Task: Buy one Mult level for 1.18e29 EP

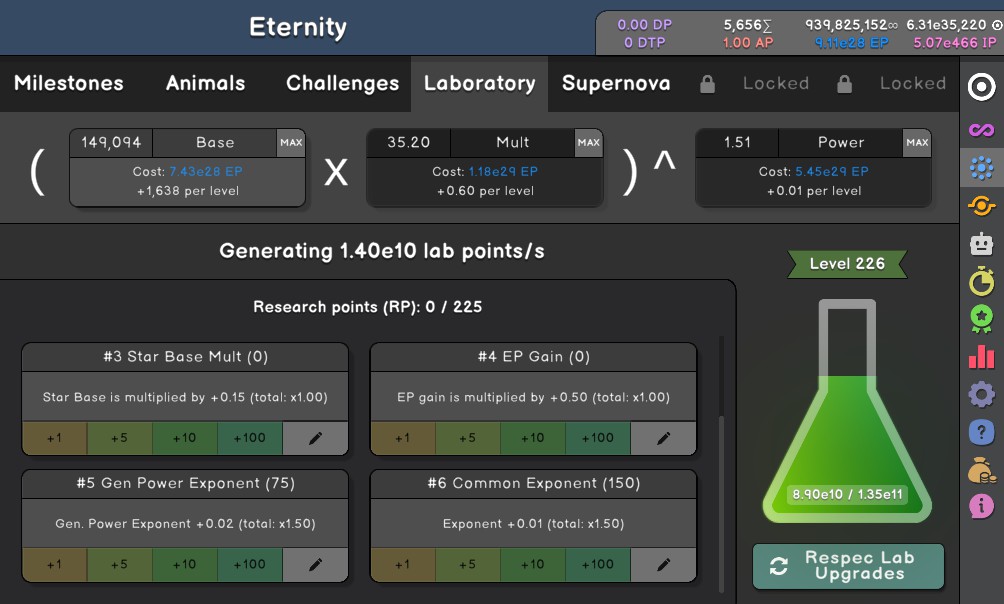Action: (x=485, y=181)
